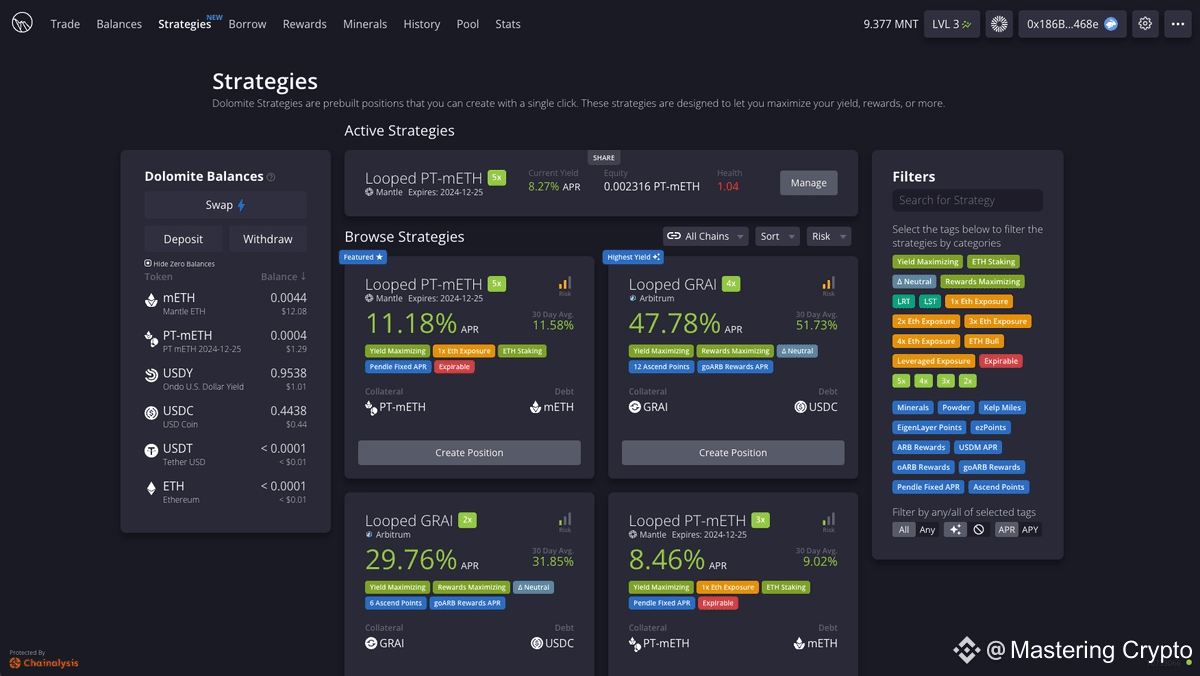Open the Sort dropdown
This screenshot has width=1200, height=676.
coord(777,236)
